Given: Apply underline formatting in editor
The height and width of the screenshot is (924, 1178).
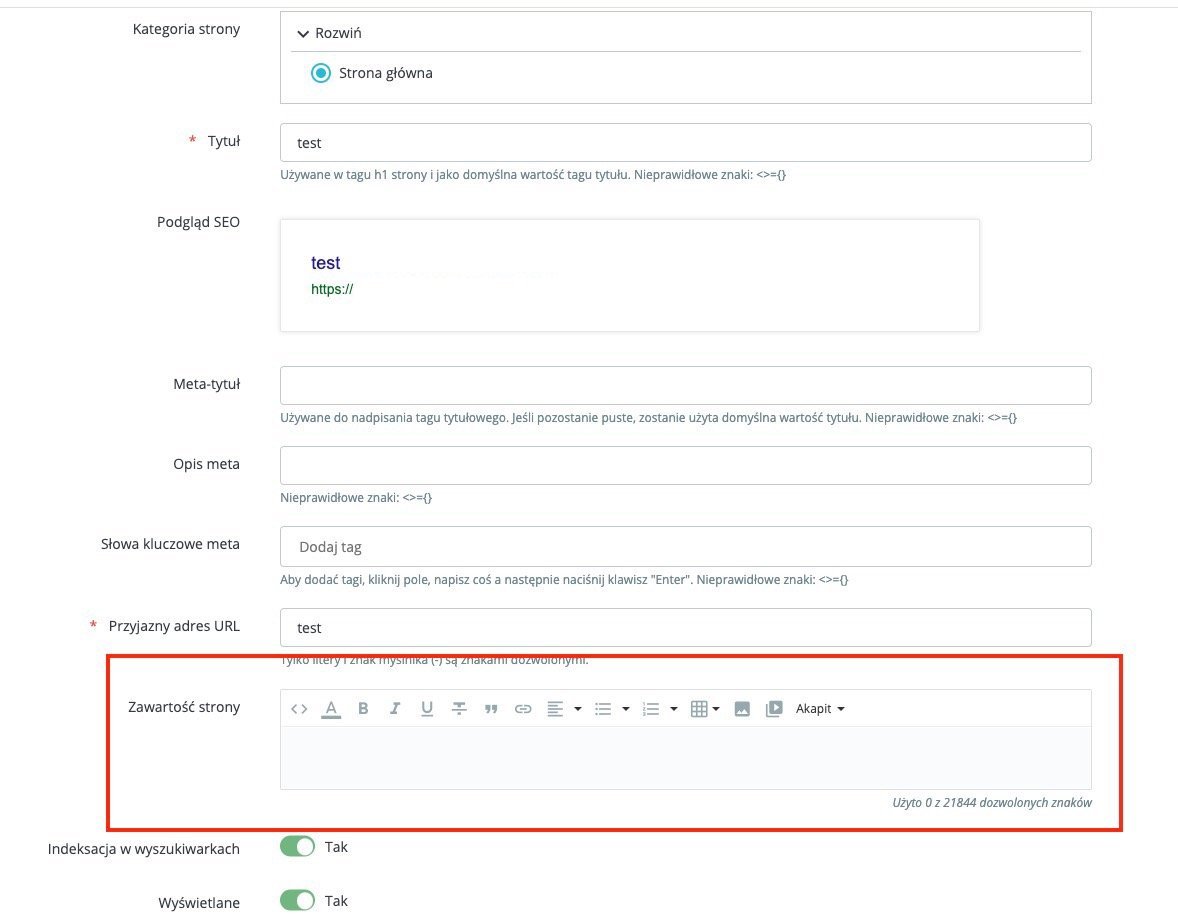Looking at the screenshot, I should 427,709.
